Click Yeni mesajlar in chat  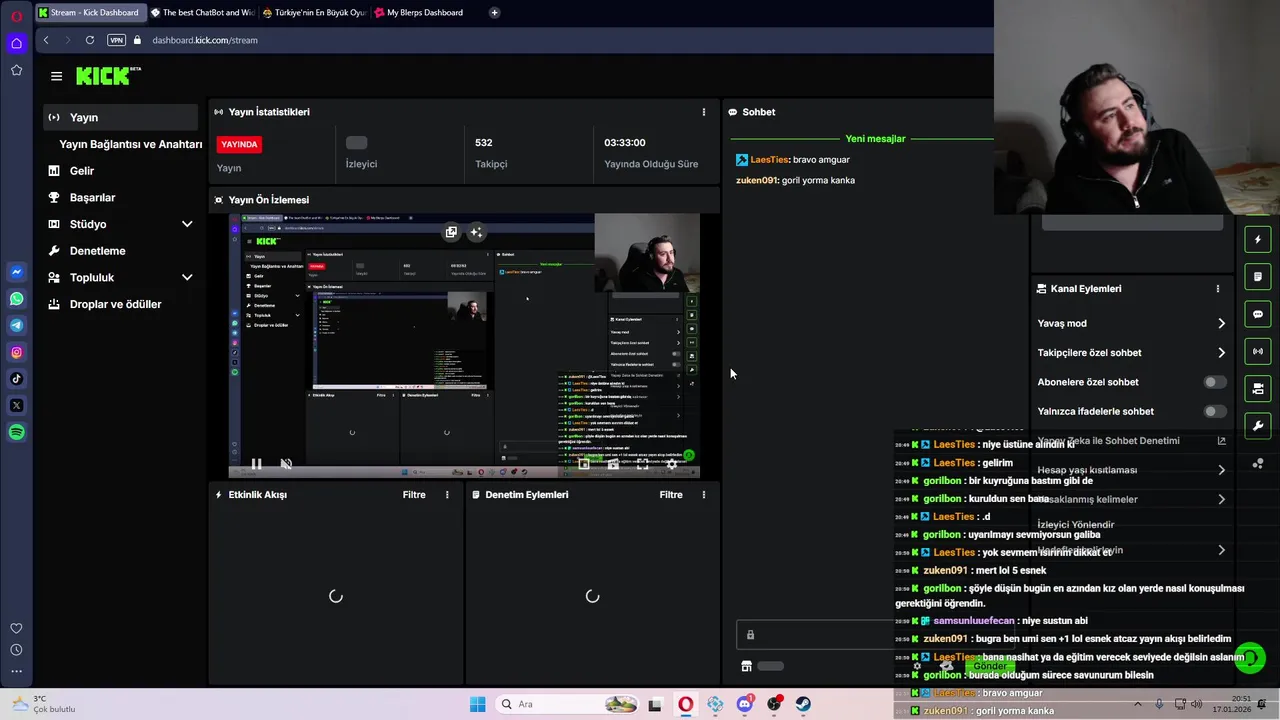coord(875,139)
